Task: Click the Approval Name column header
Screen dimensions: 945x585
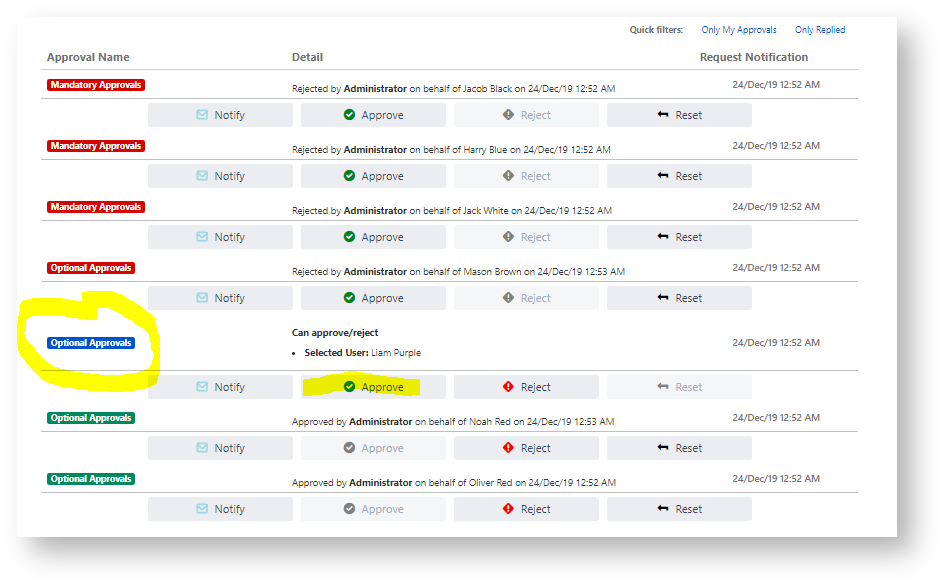Action: tap(88, 57)
